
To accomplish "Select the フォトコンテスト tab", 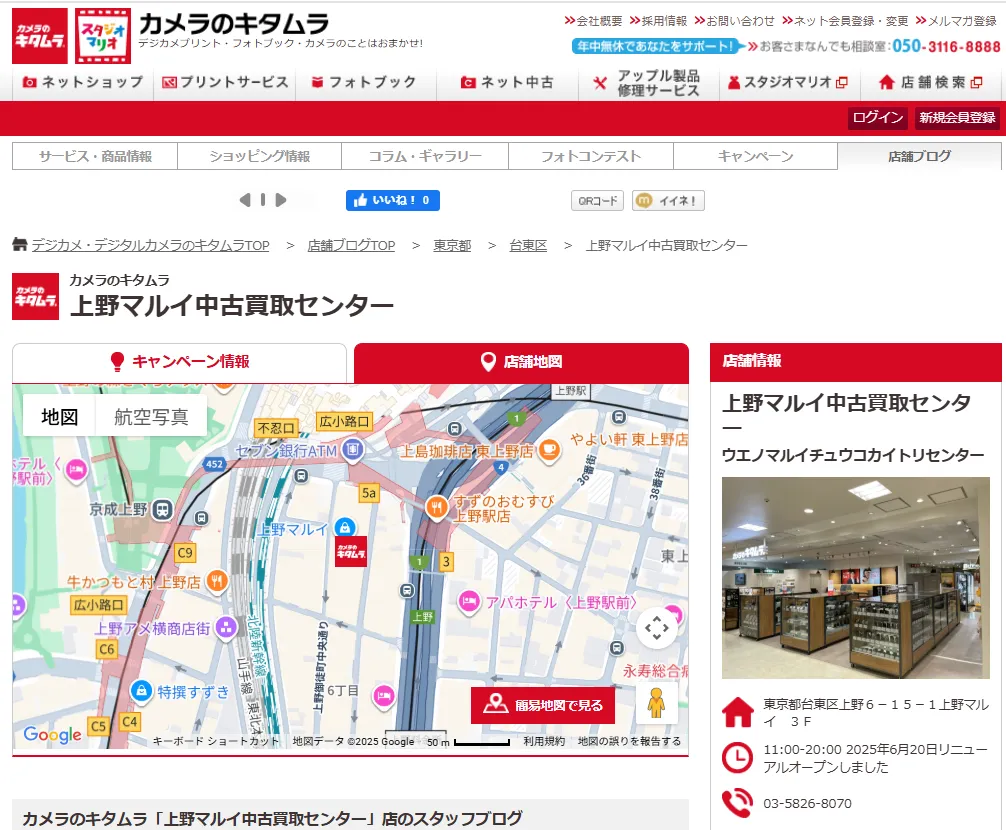I will [x=591, y=156].
